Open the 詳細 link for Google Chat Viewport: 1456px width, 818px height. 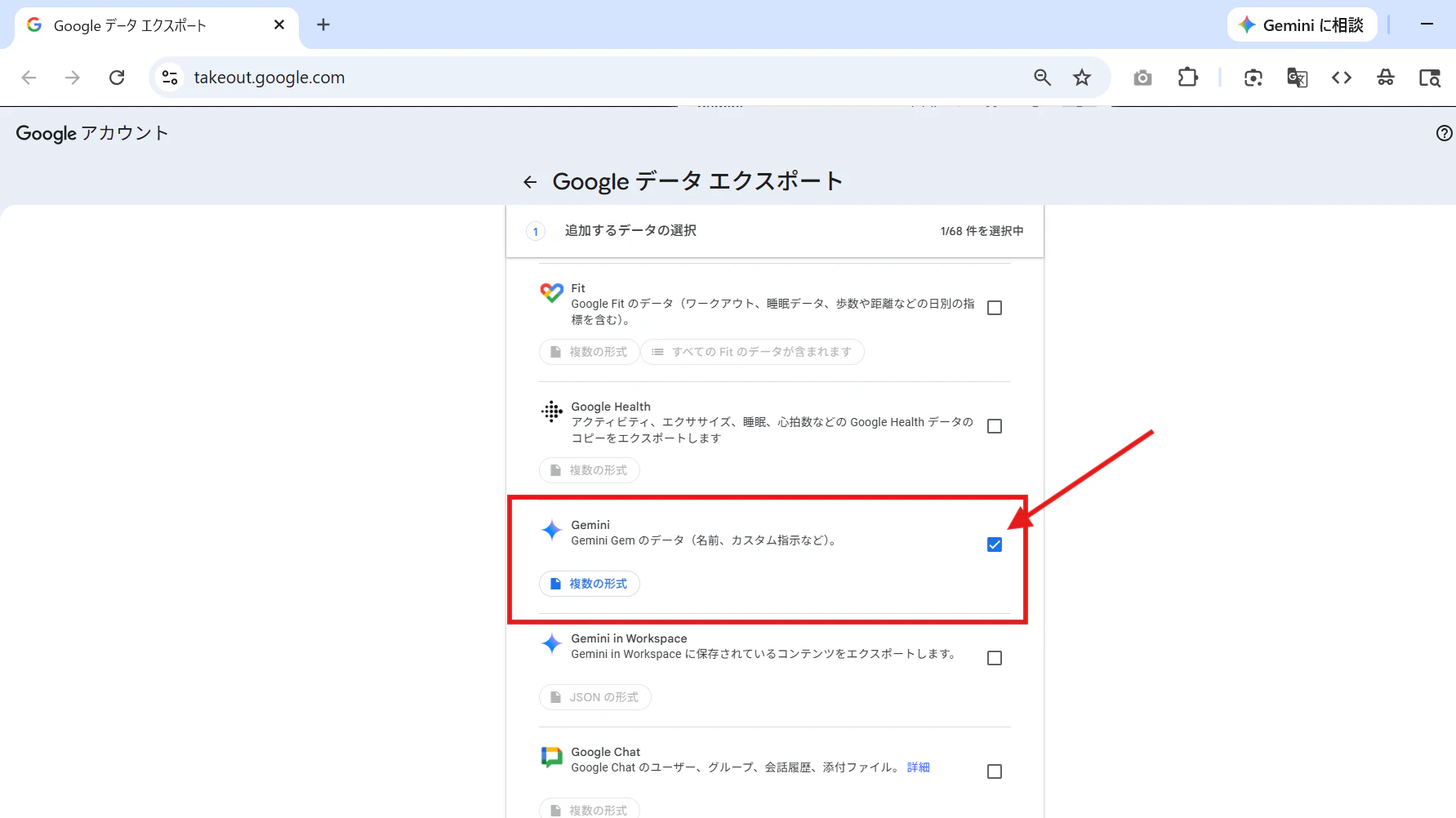click(919, 767)
